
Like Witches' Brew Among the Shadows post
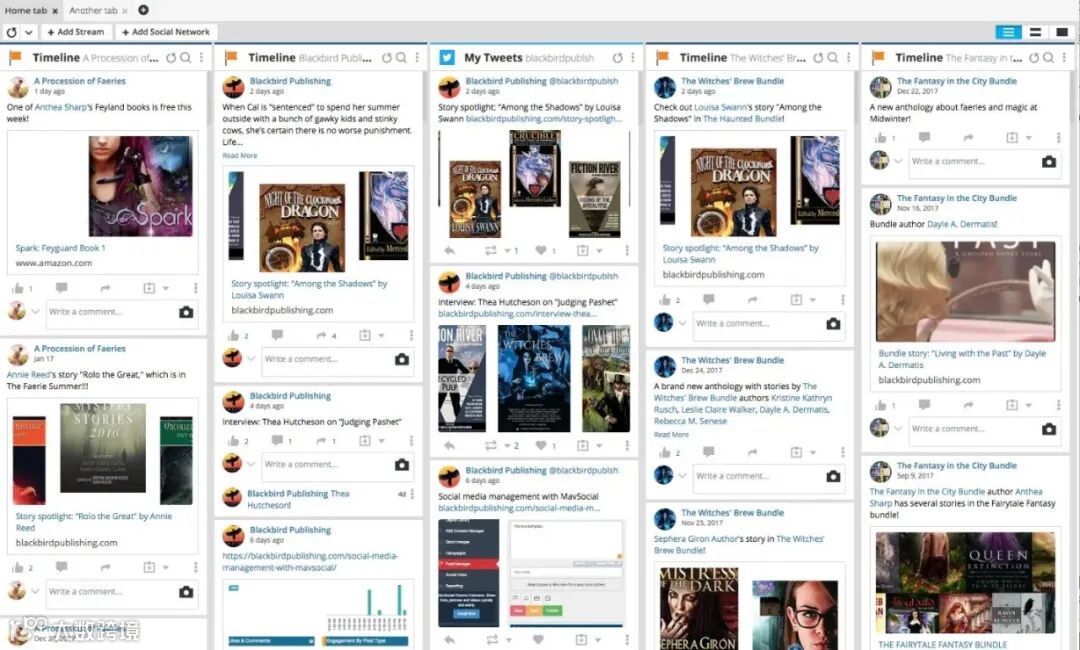pyautogui.click(x=665, y=300)
